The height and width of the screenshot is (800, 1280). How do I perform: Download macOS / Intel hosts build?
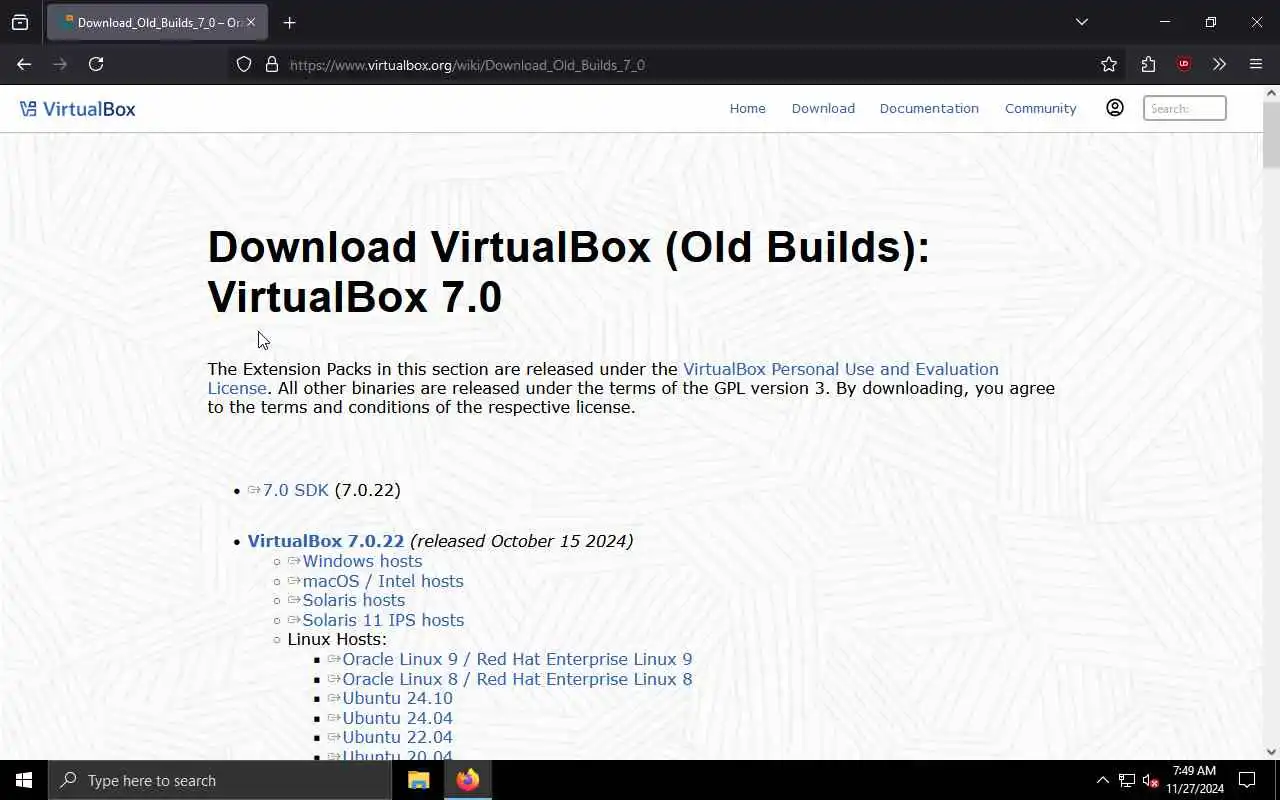(x=383, y=581)
